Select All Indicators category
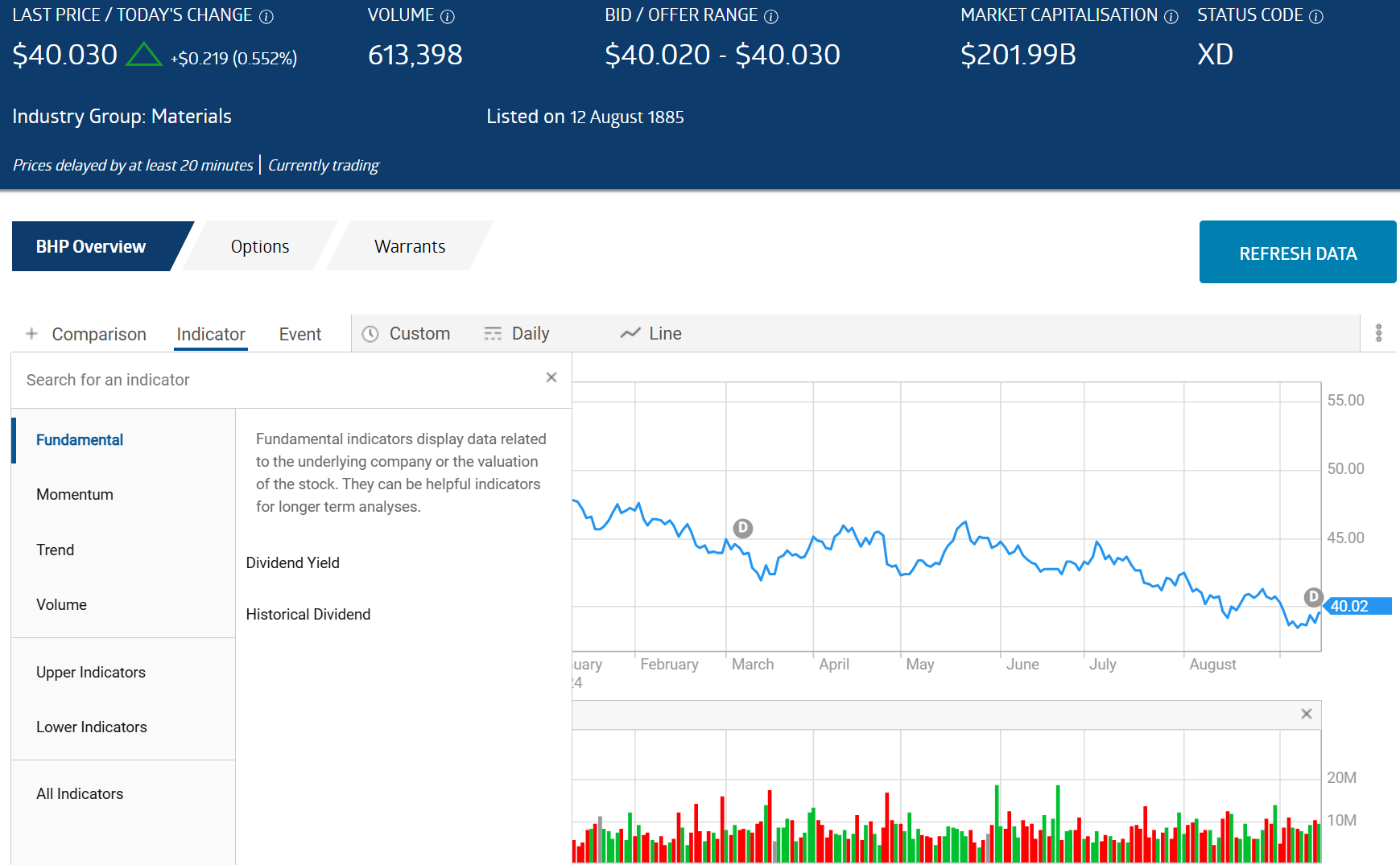1400x865 pixels. [124, 793]
